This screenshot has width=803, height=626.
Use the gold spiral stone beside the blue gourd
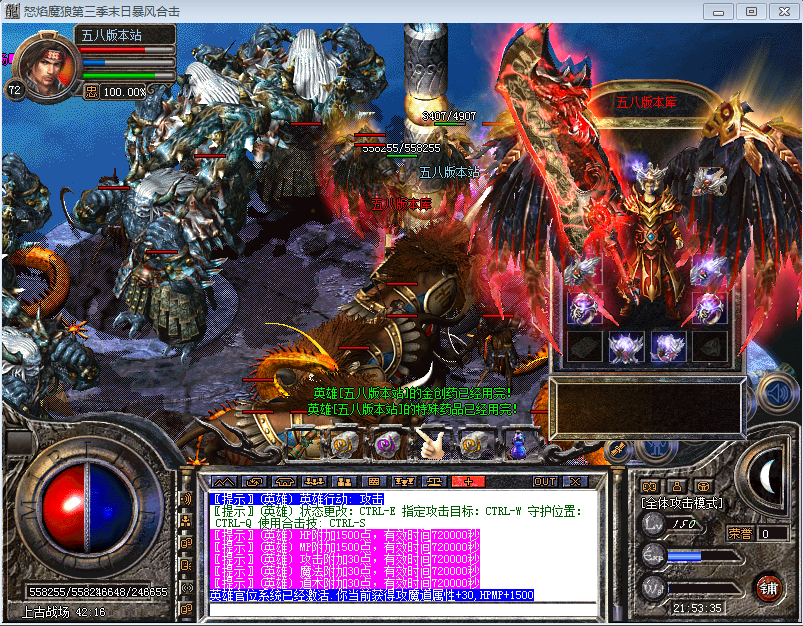pyautogui.click(x=475, y=444)
